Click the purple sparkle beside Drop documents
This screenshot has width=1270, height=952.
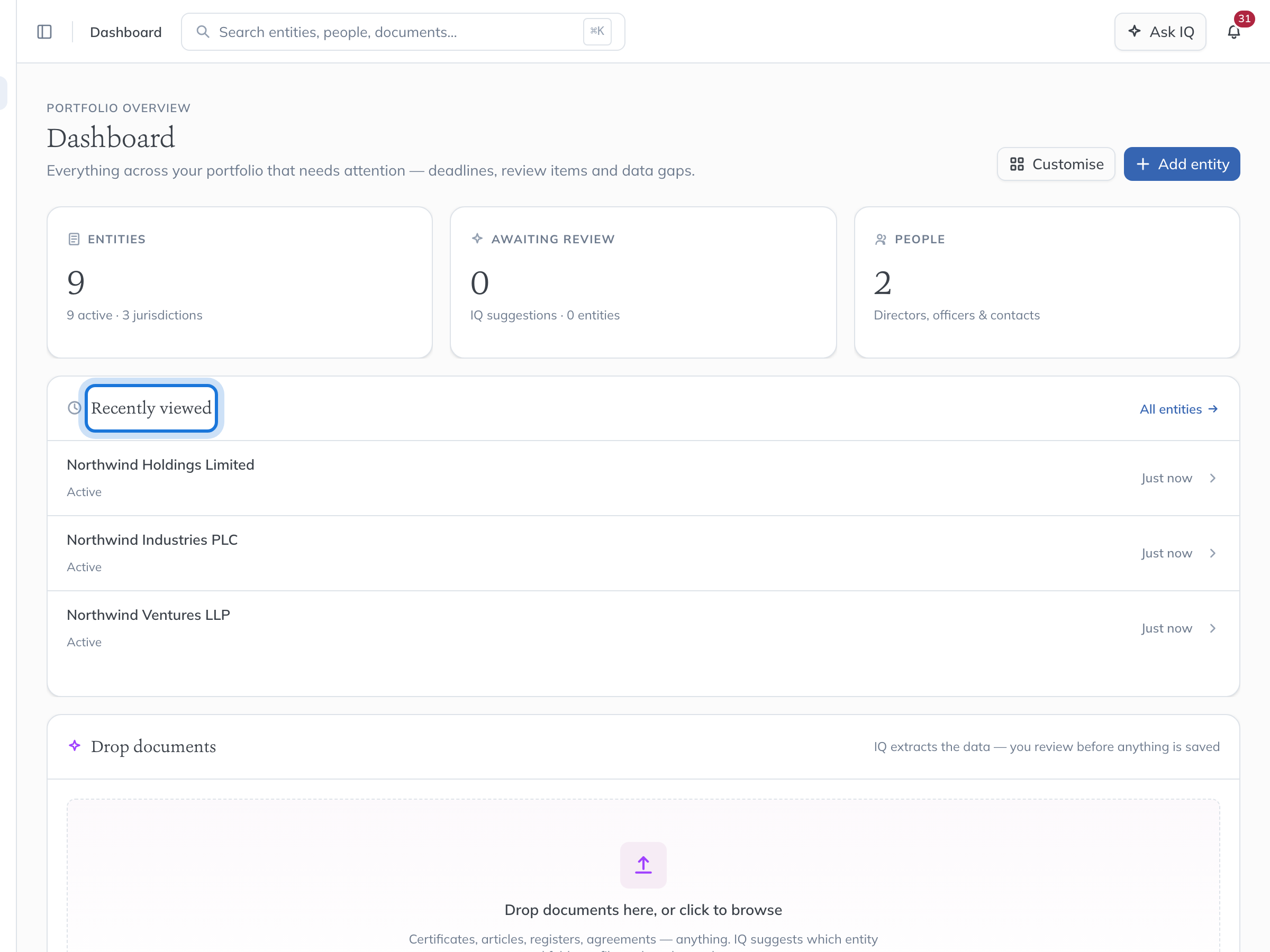[75, 746]
